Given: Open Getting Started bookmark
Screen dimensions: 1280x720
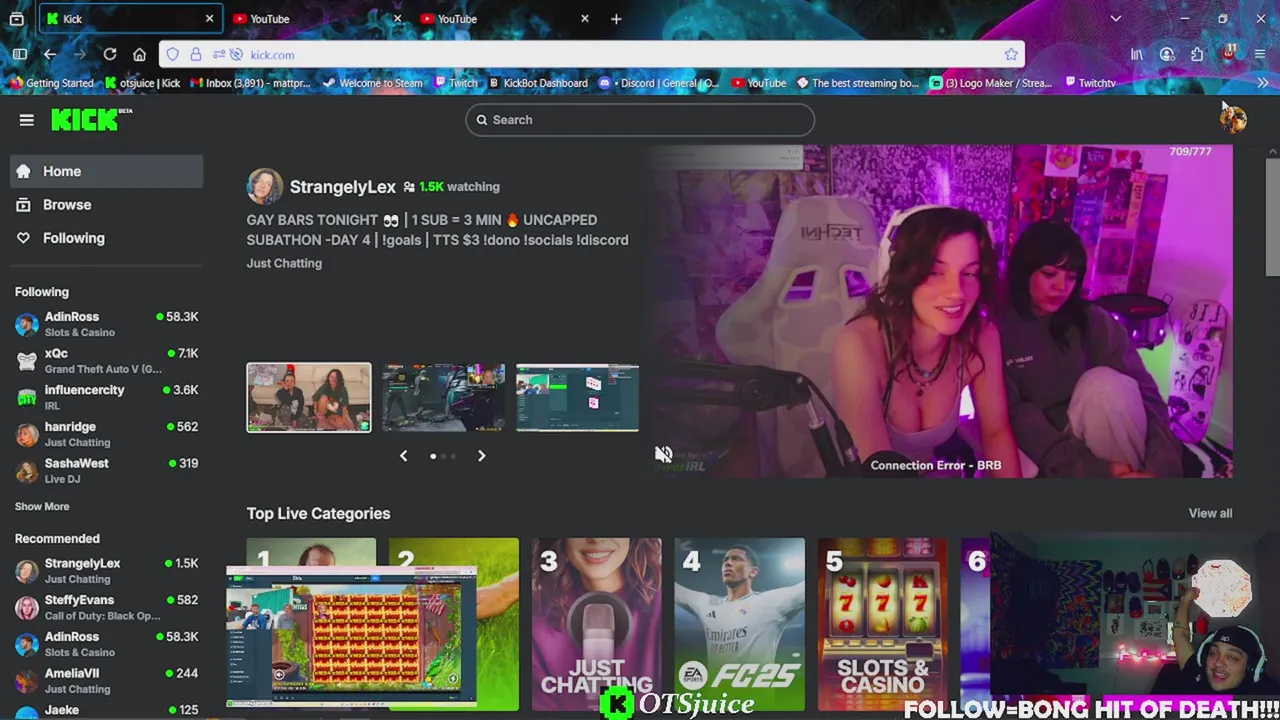Looking at the screenshot, I should click(51, 83).
